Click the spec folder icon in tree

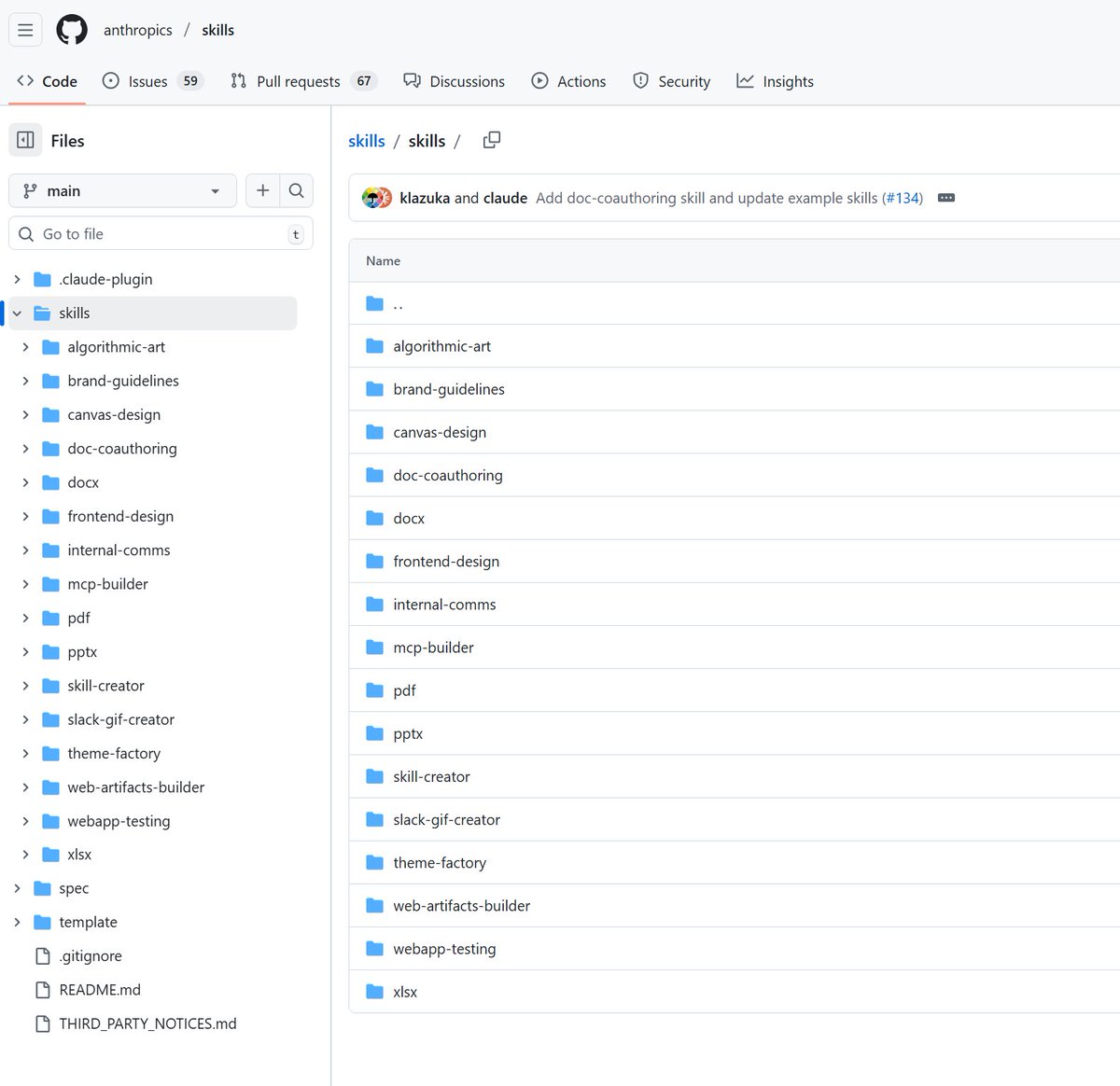coord(42,888)
